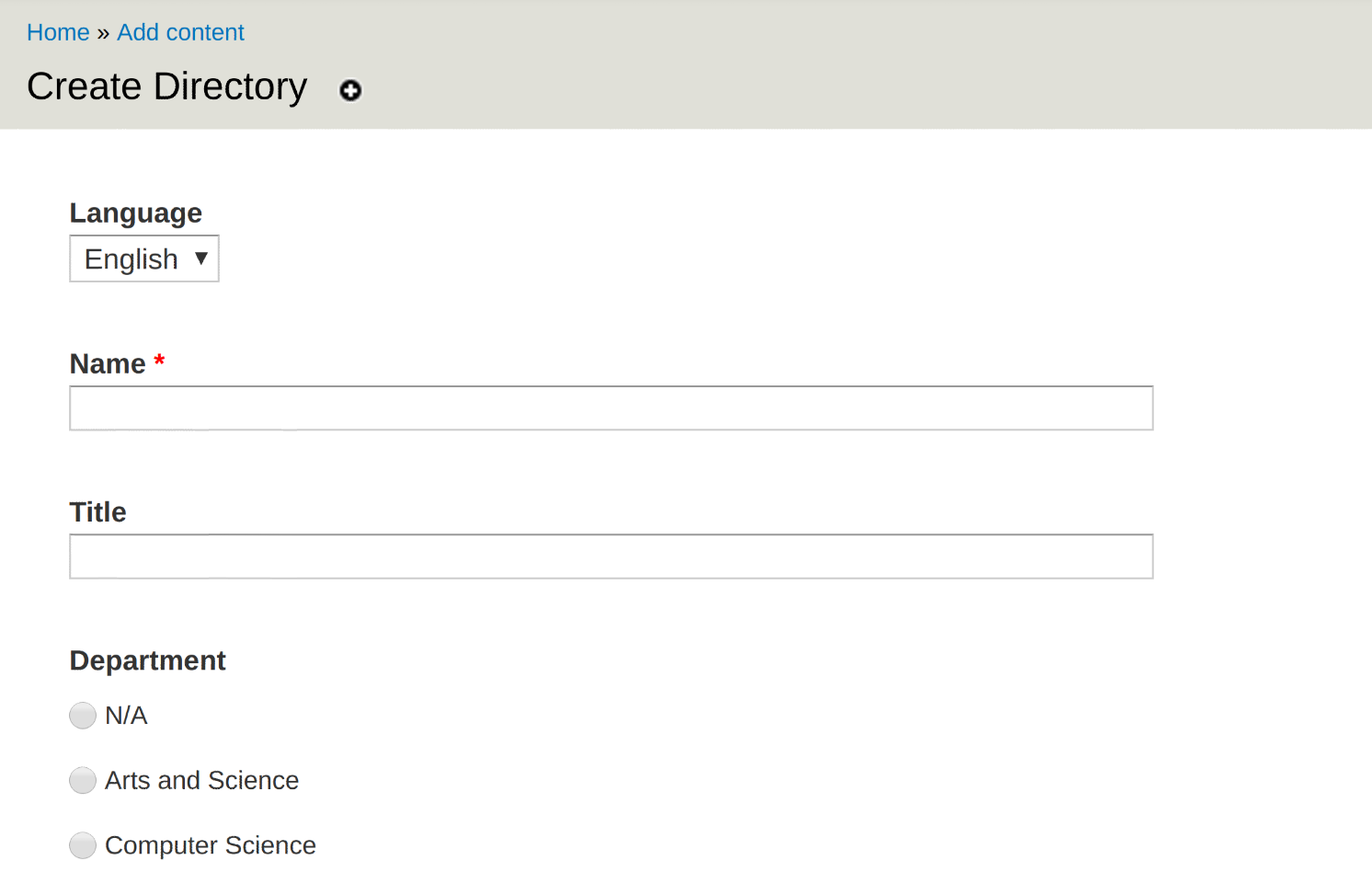This screenshot has width=1372, height=895.
Task: Click the Department group heading
Action: [x=148, y=660]
